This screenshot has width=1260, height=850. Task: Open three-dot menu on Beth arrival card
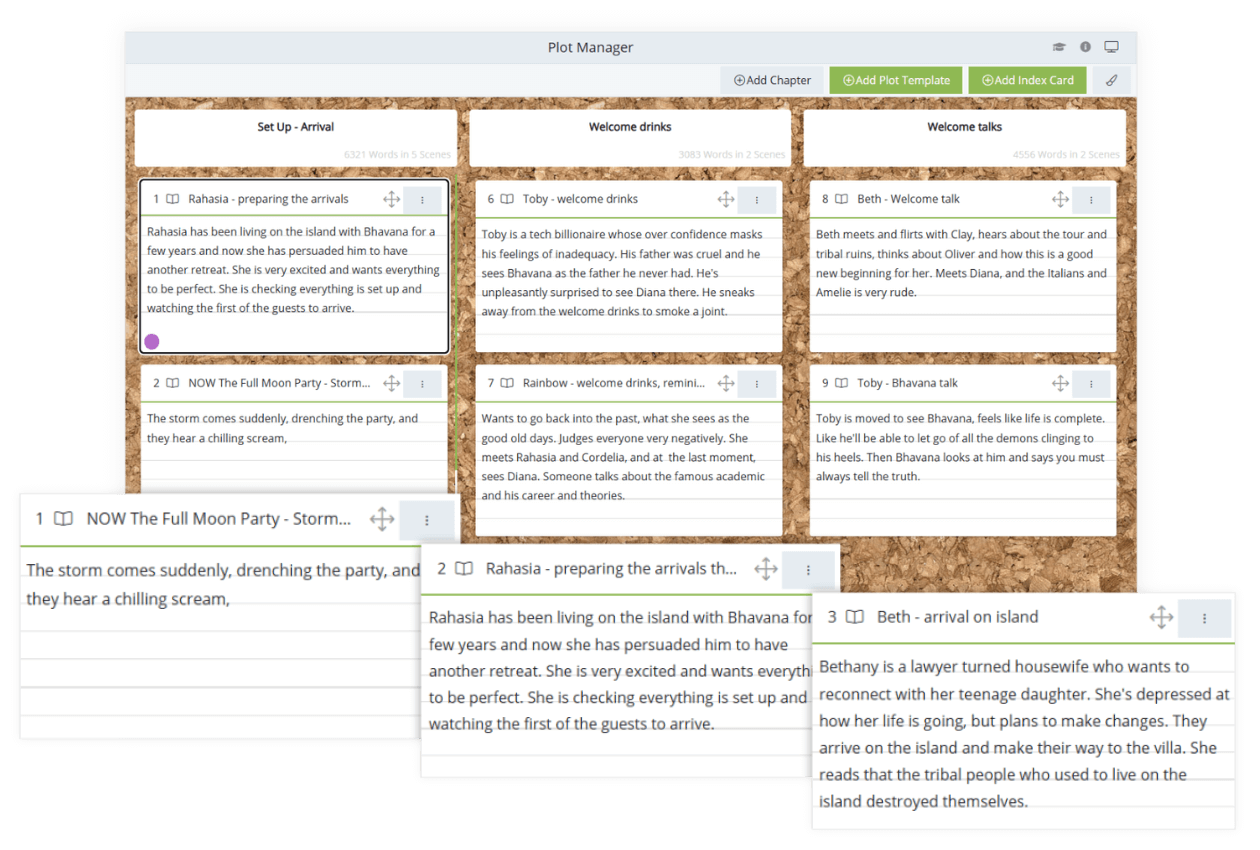point(1204,618)
